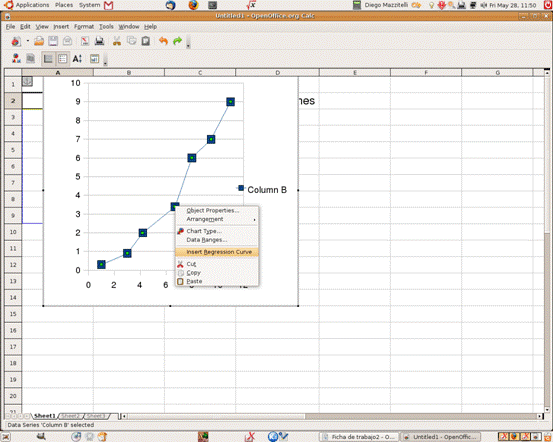Select Copy in context menu
Viewport: 553px width, 442px height.
tap(217, 273)
